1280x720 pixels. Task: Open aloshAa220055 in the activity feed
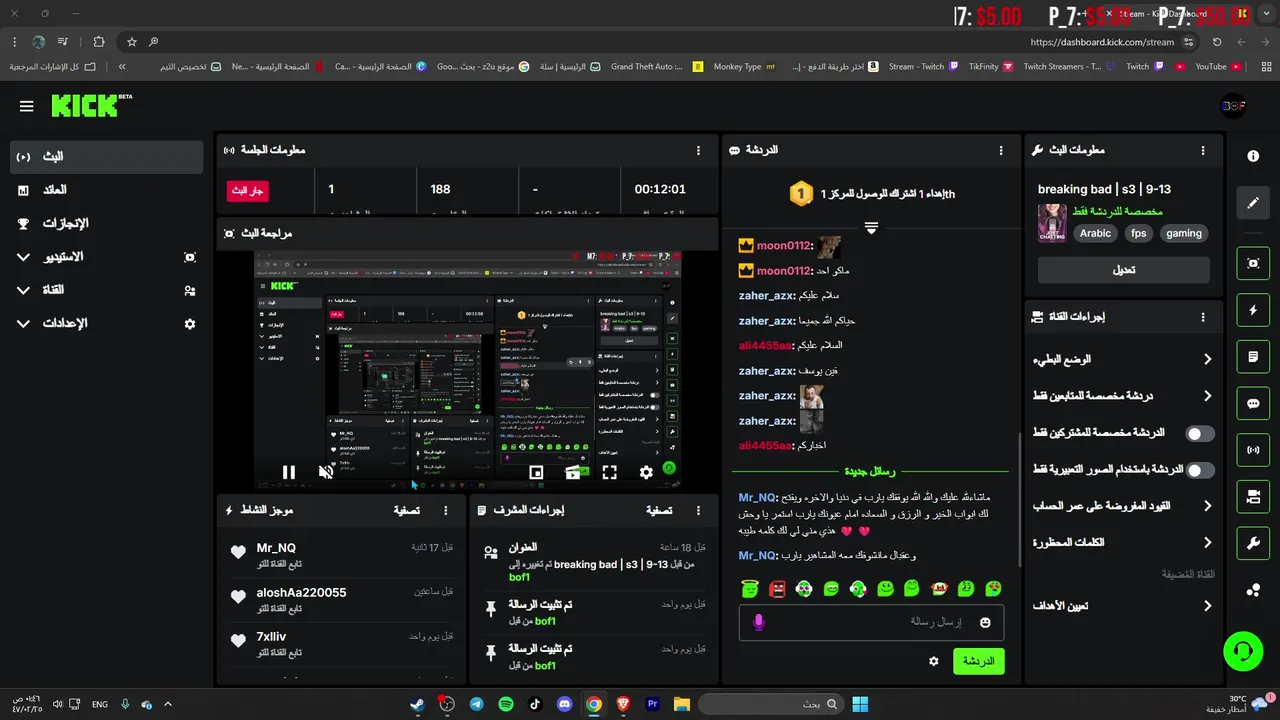pos(301,593)
